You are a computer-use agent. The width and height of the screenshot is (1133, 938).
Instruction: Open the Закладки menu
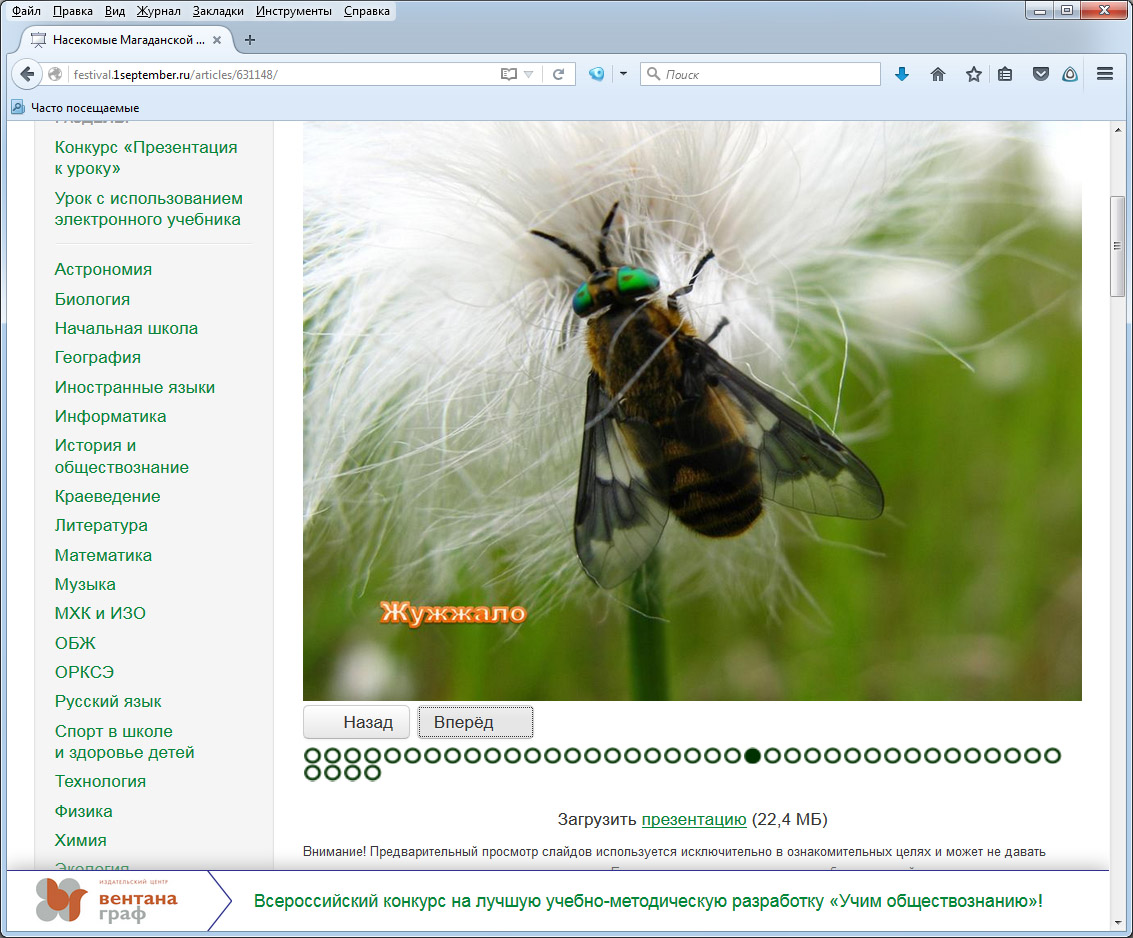tap(218, 11)
